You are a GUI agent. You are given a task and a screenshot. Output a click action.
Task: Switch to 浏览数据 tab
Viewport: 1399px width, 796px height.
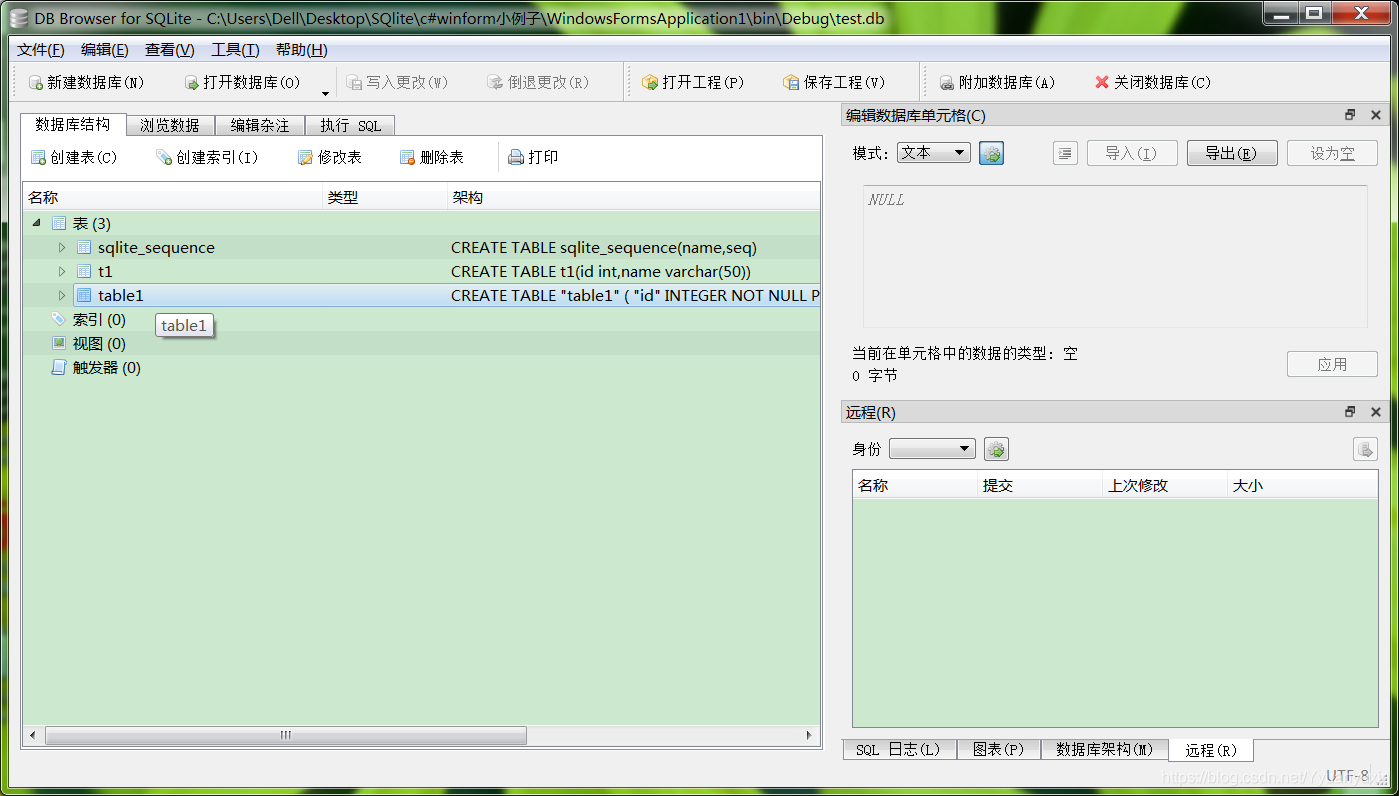point(170,125)
